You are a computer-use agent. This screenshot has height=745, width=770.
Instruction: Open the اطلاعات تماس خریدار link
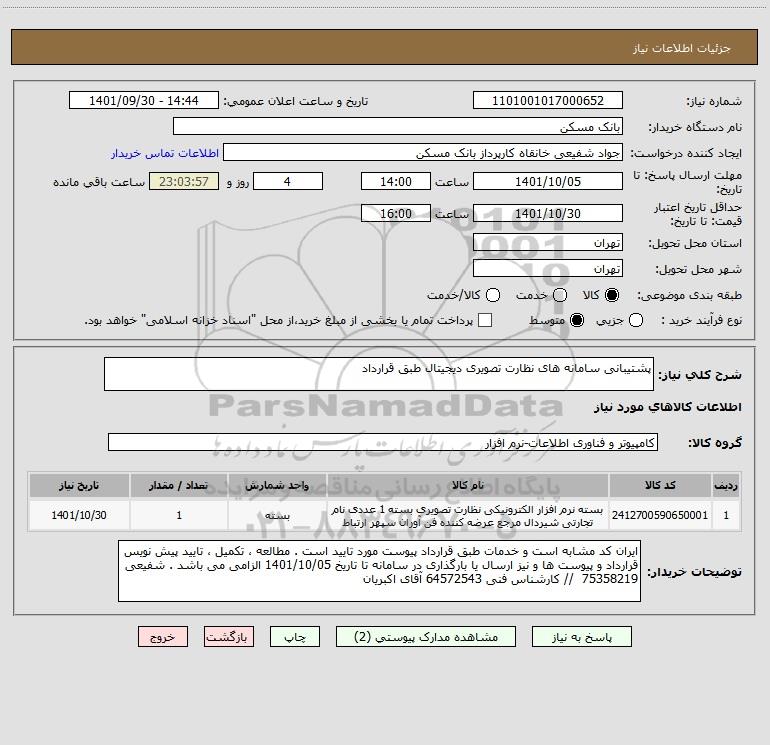[x=165, y=153]
